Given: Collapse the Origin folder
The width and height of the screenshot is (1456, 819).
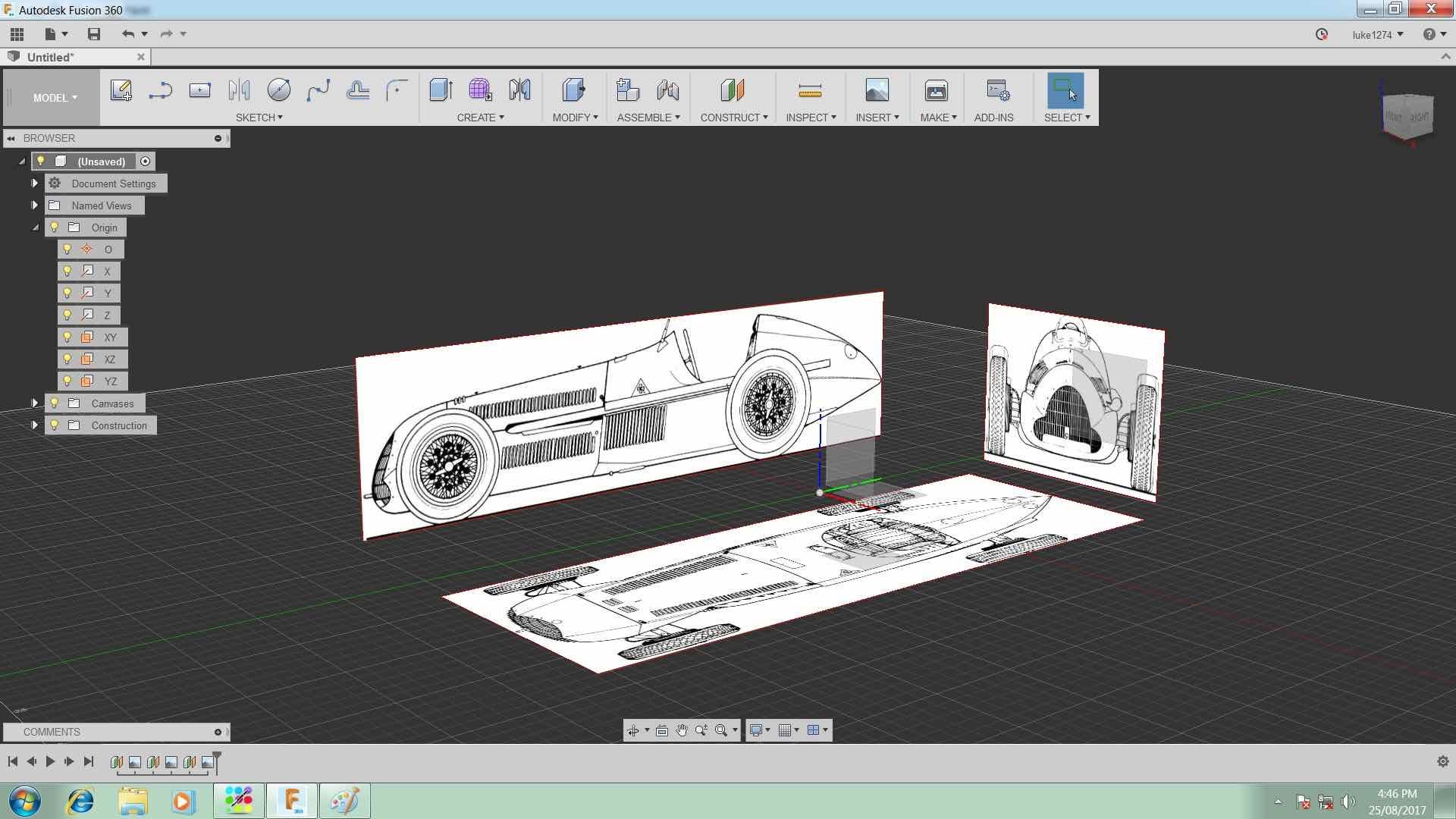Looking at the screenshot, I should 35,227.
